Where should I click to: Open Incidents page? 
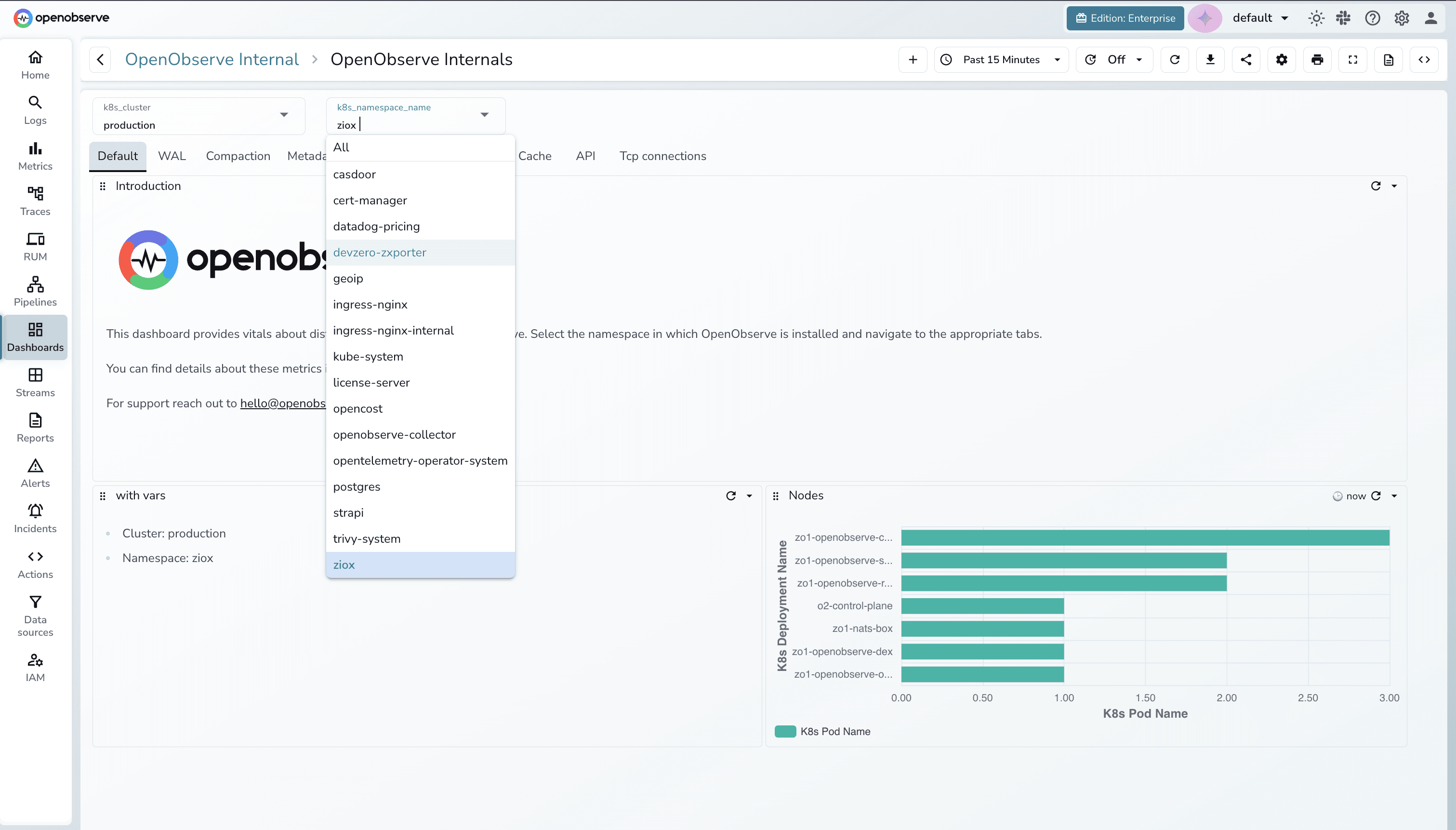pyautogui.click(x=35, y=519)
